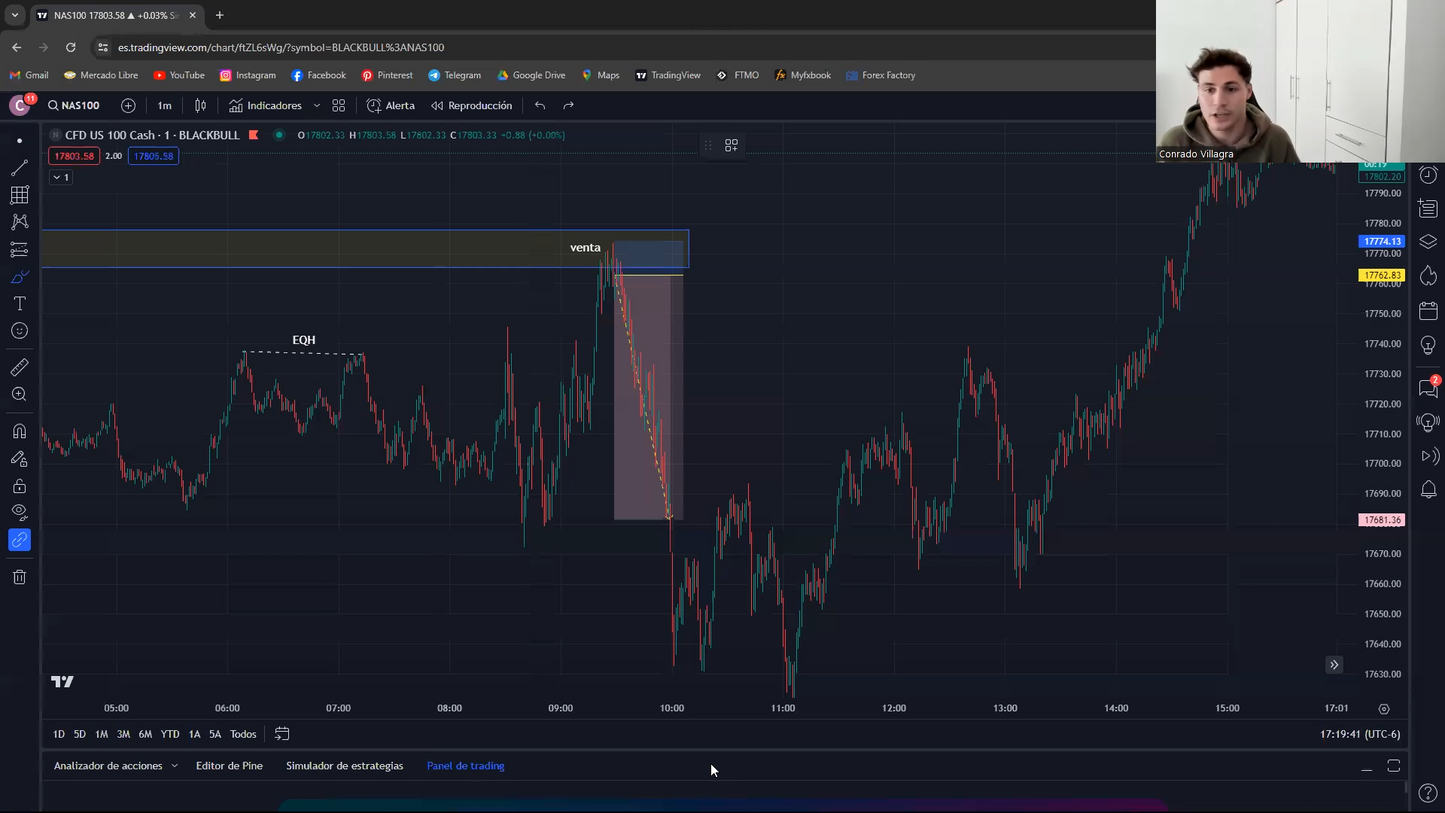Toggle hide all drawings eye icon
Image resolution: width=1445 pixels, height=813 pixels.
coord(19,513)
